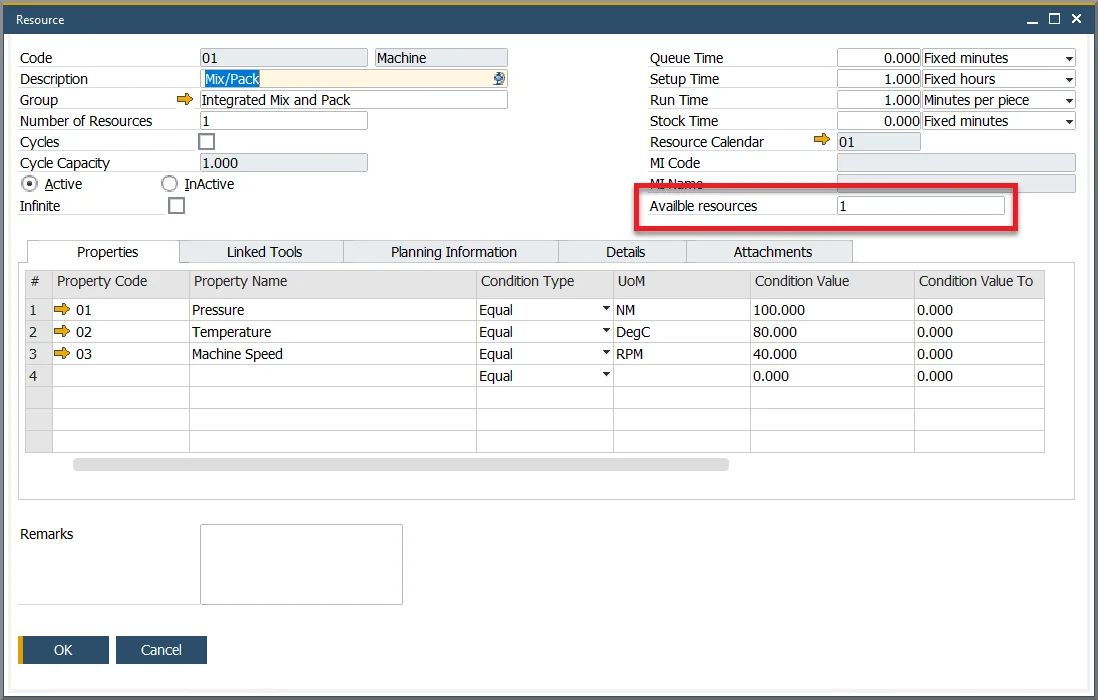Screen dimensions: 1098x700
Task: Click the MI Code field
Action: tap(957, 162)
